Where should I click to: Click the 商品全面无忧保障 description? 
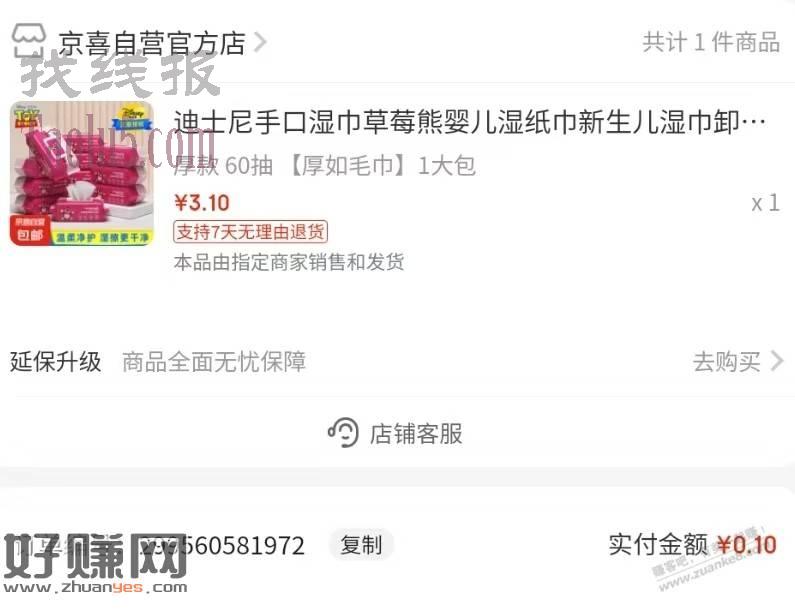[214, 362]
